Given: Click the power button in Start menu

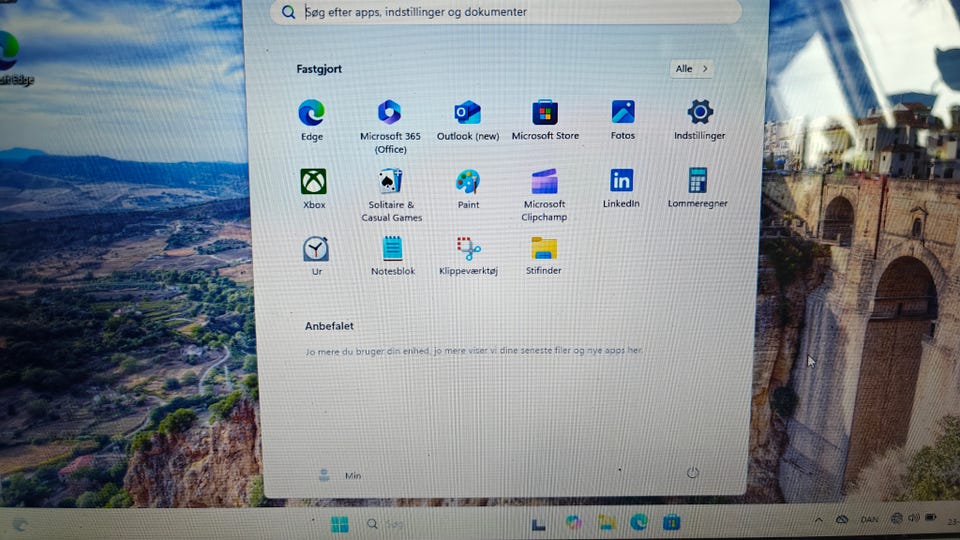Looking at the screenshot, I should (692, 473).
